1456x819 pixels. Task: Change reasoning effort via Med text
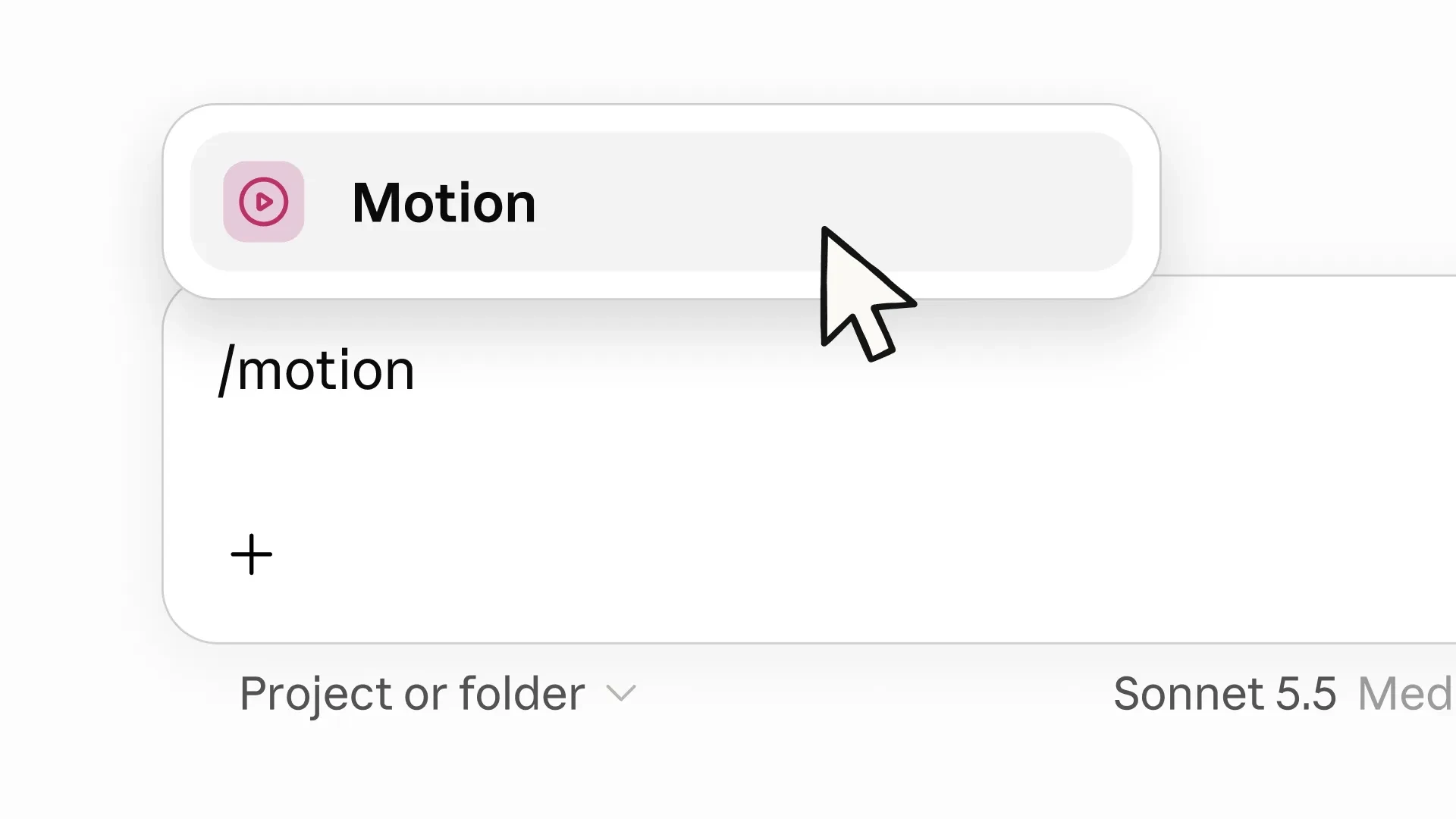[1405, 693]
